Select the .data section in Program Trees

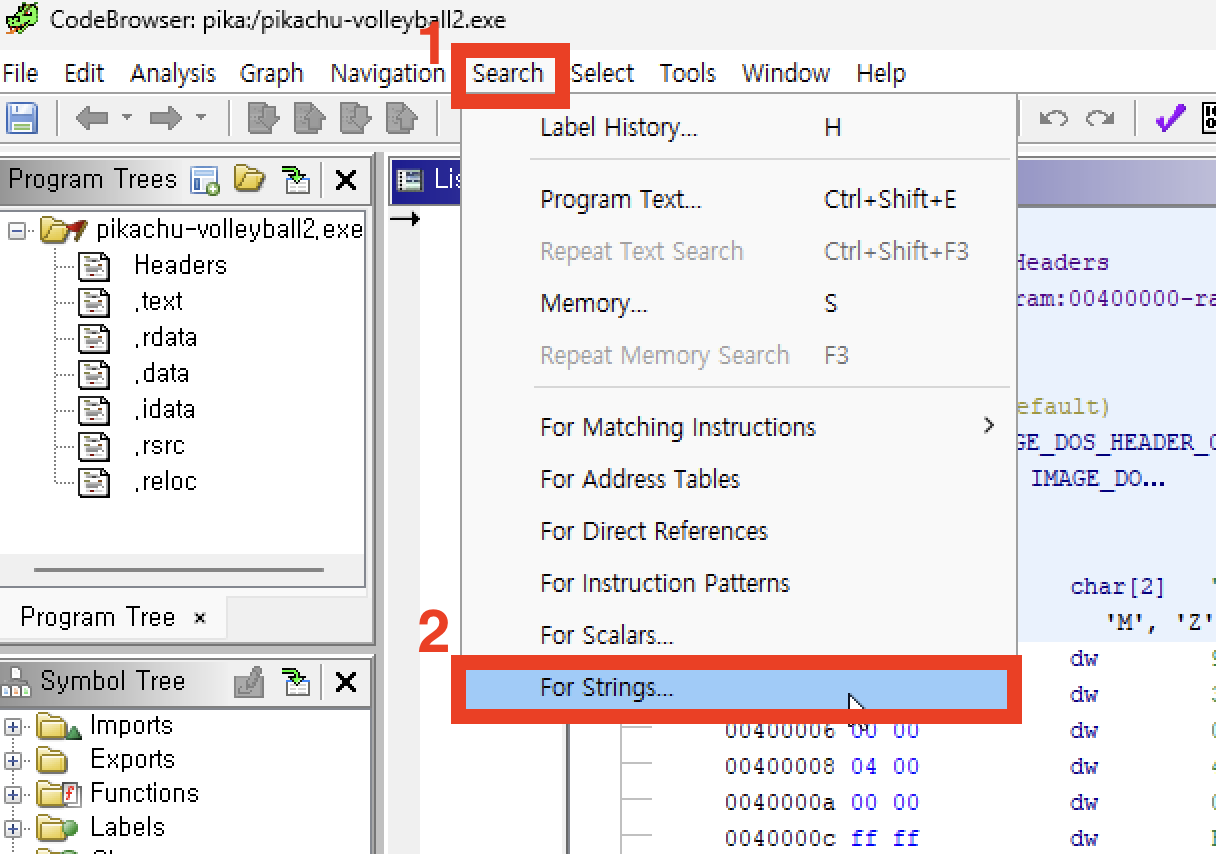(162, 373)
